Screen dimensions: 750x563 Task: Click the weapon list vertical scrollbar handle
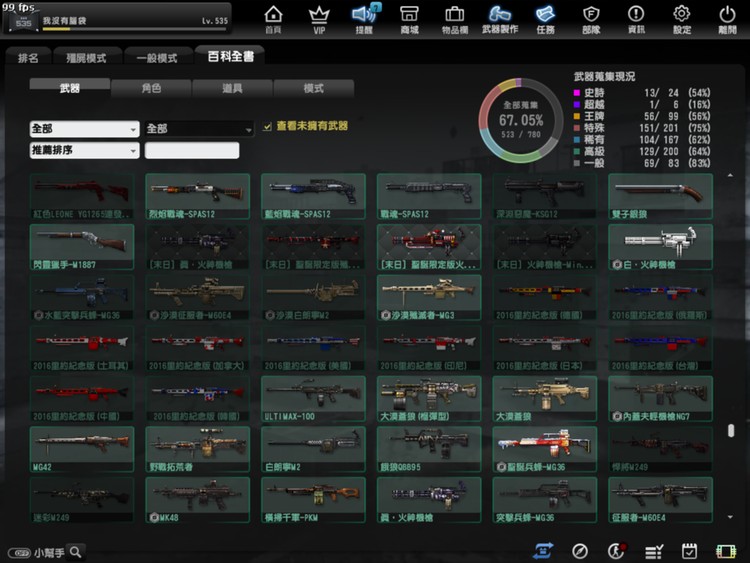[x=731, y=430]
